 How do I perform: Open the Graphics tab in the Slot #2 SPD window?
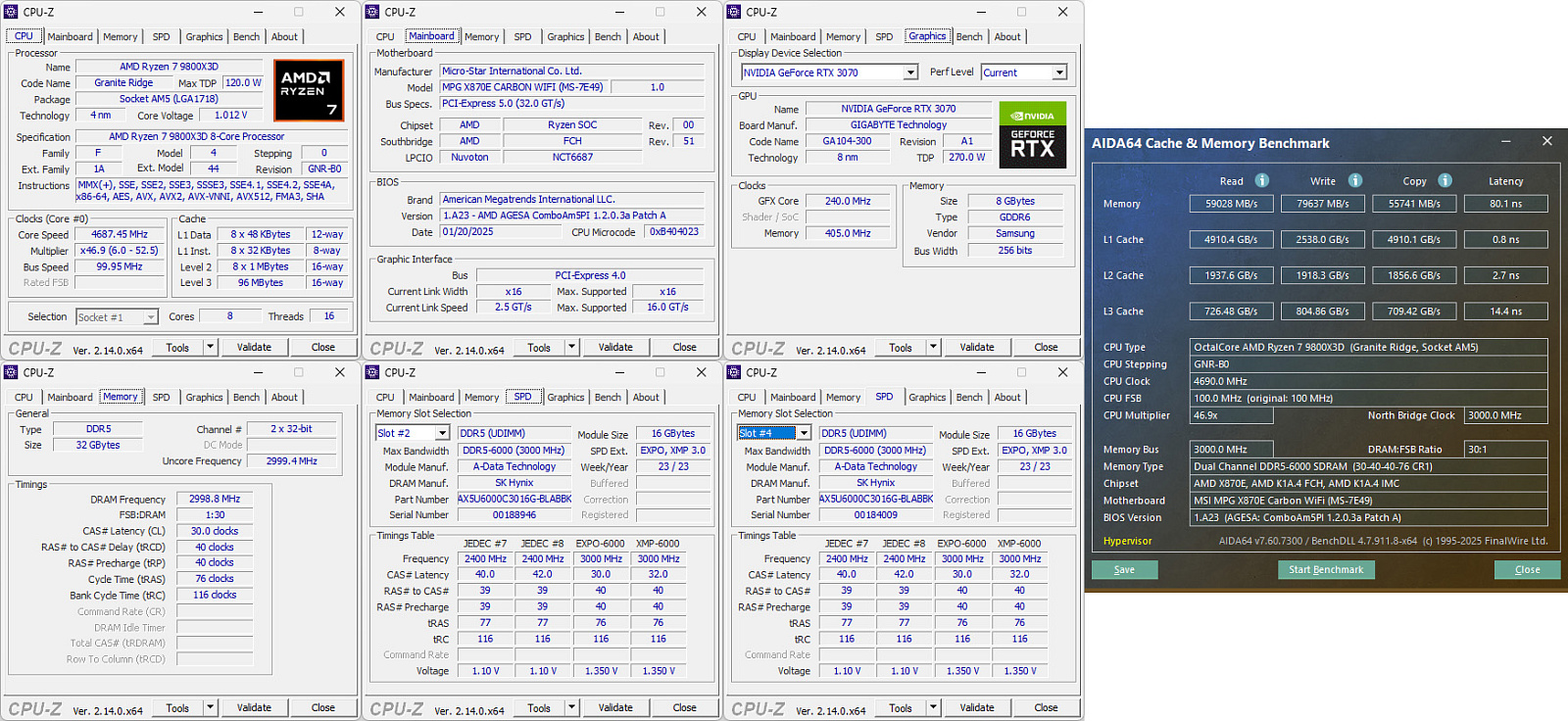click(x=565, y=398)
